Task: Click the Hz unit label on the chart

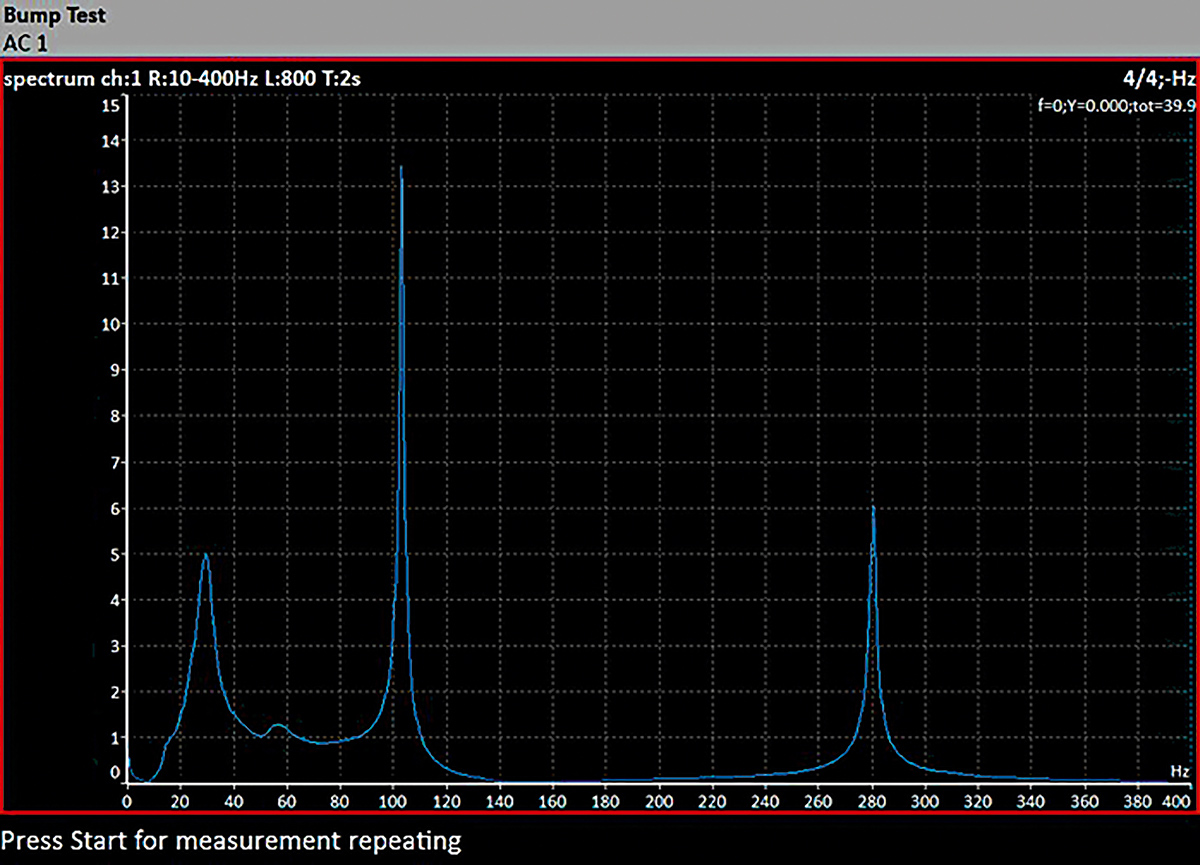Action: tap(1180, 771)
